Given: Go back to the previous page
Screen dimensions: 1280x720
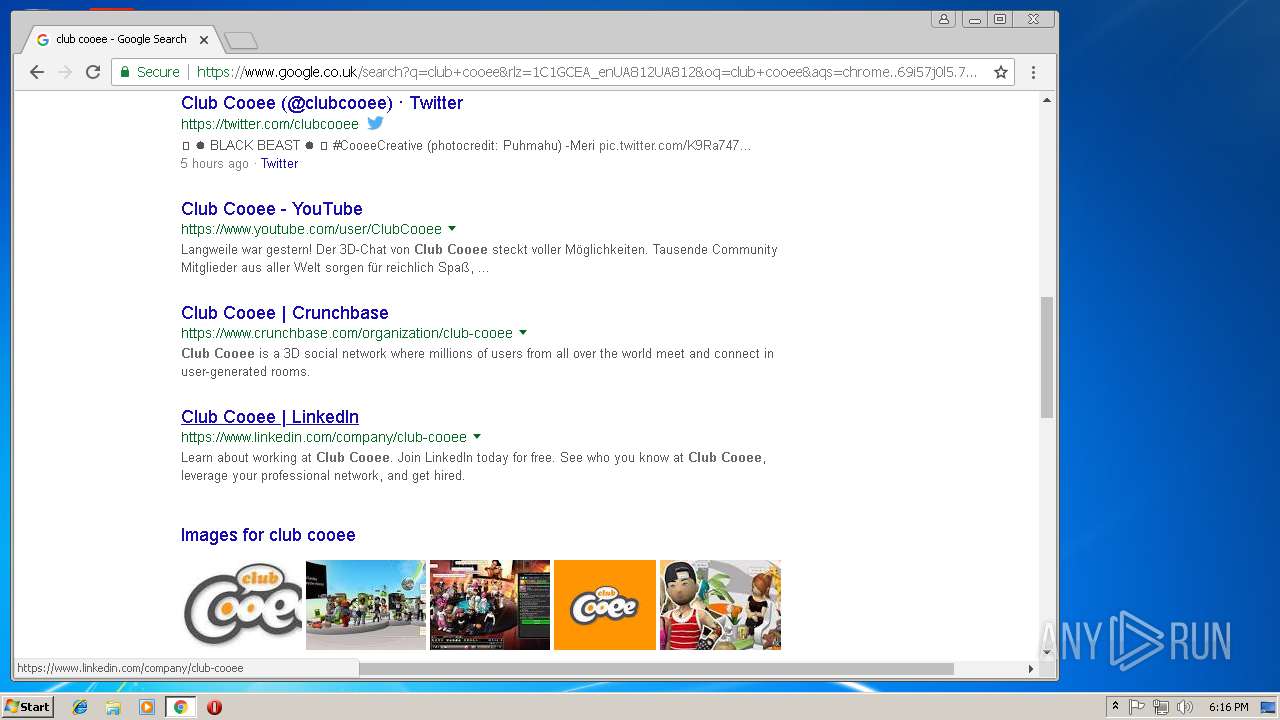Looking at the screenshot, I should (x=37, y=72).
